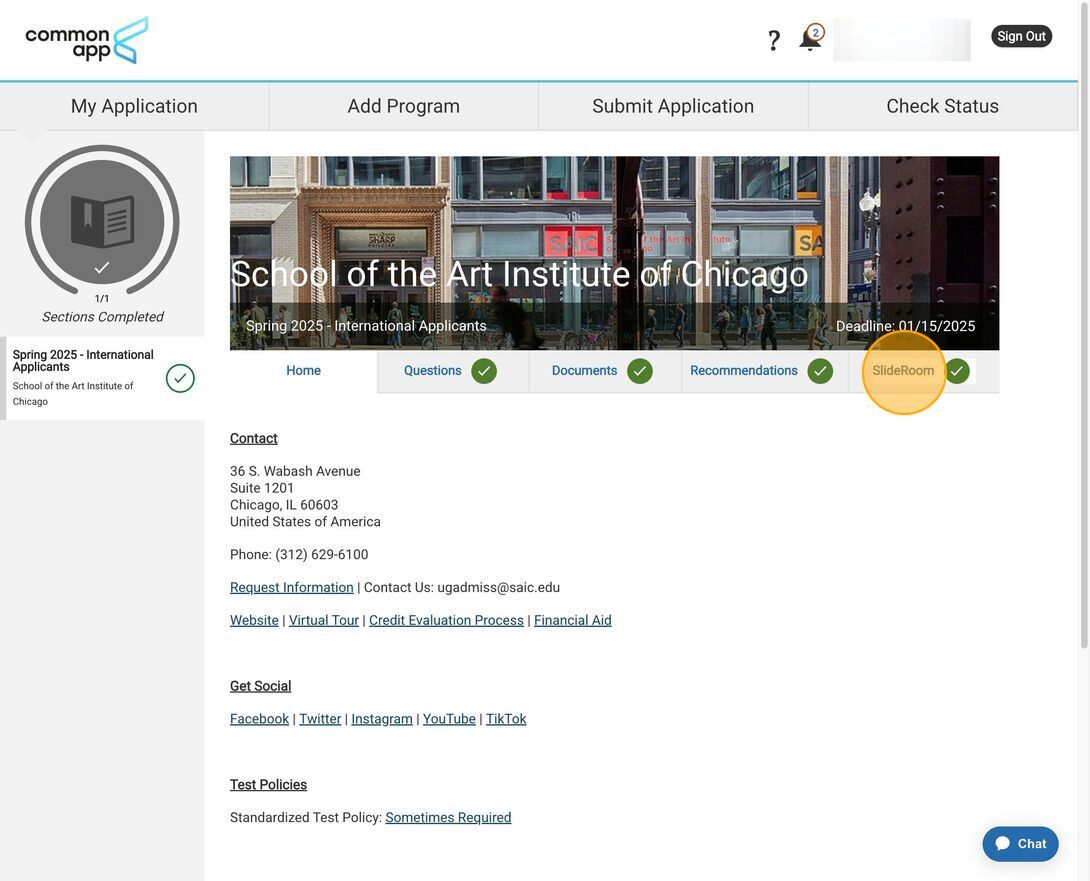Select Spring 2025 International Applicants in sidebar
1090x881 pixels.
tap(83, 361)
